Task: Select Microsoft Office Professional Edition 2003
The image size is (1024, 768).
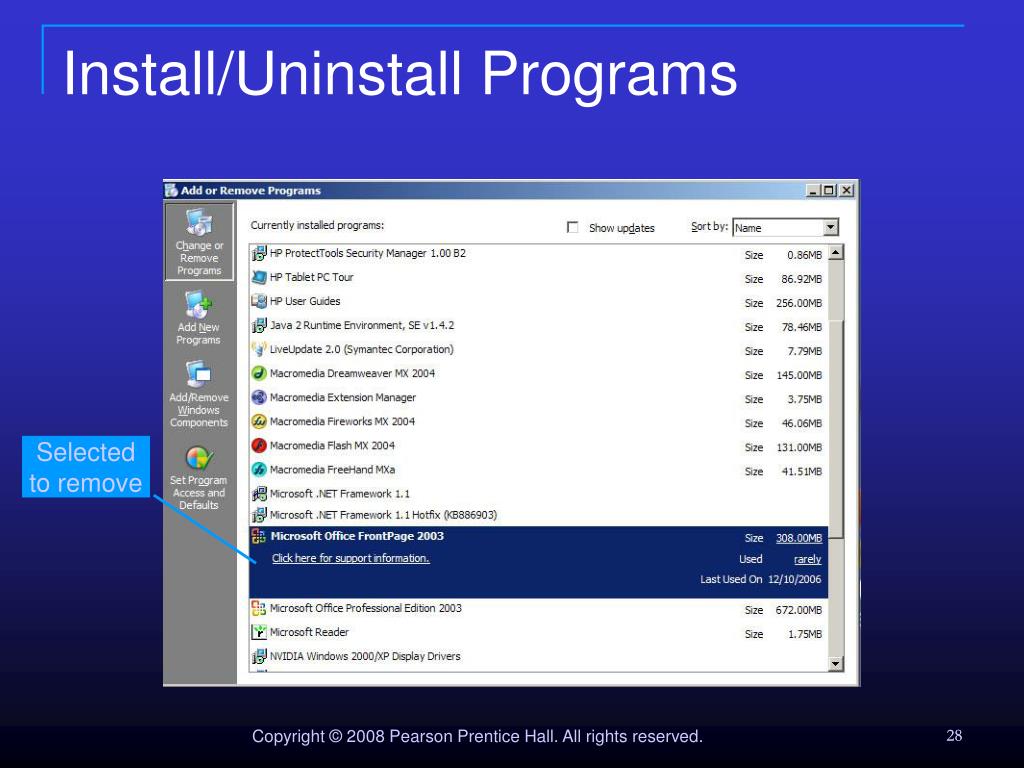Action: point(539,609)
